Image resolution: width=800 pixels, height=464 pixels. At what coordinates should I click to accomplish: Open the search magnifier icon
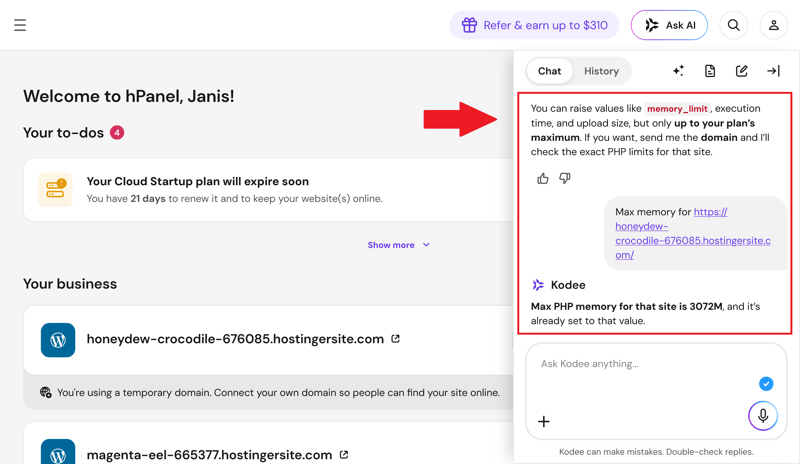pyautogui.click(x=734, y=25)
